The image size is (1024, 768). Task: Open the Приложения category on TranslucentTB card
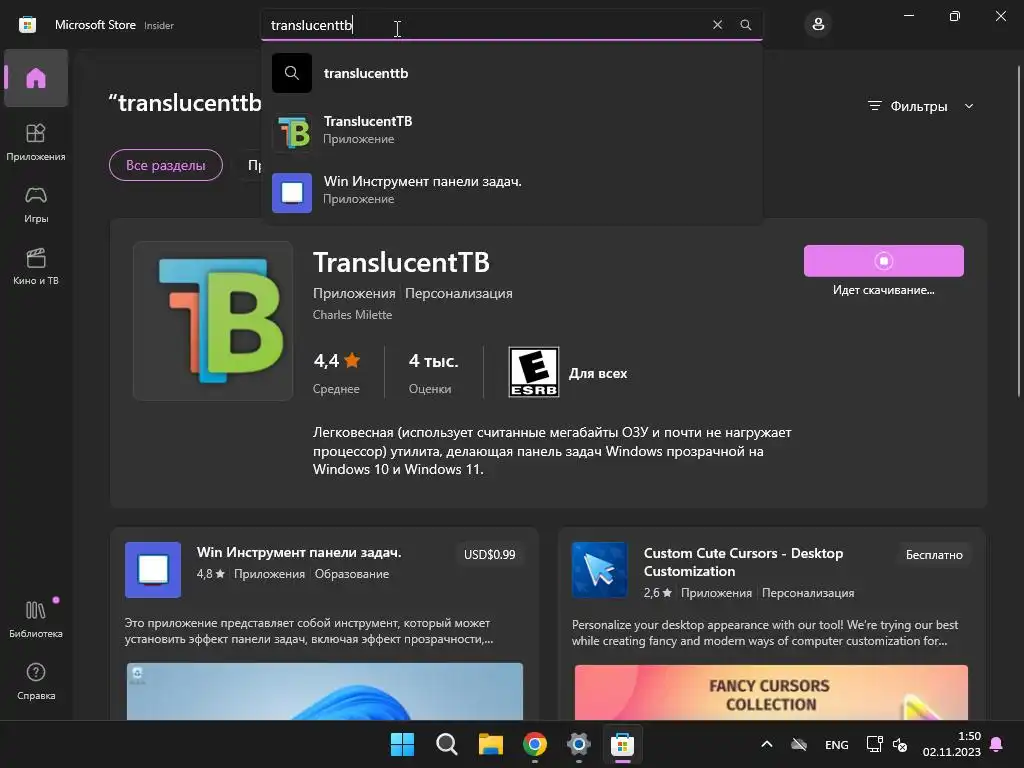(354, 293)
